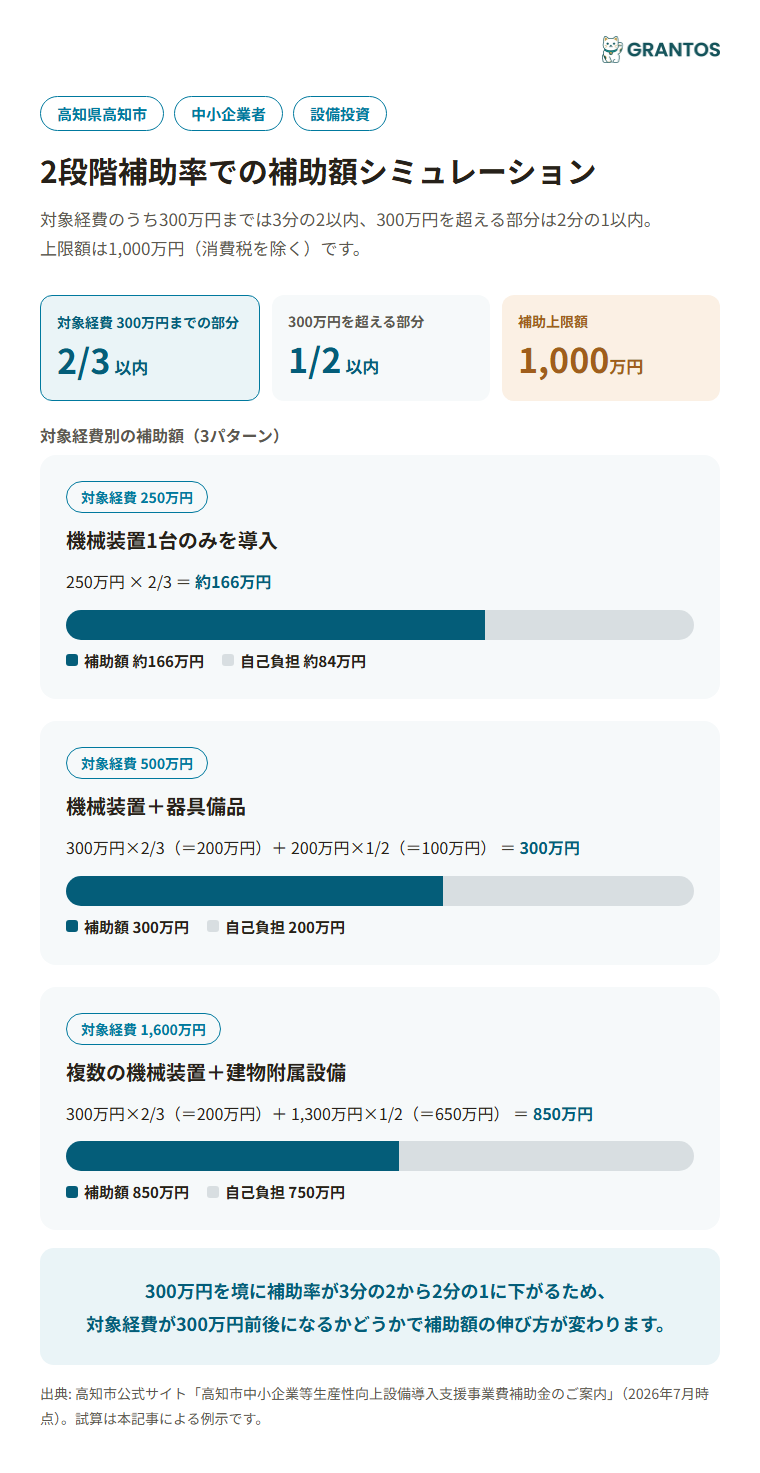Click the GRANTOS cat logo icon

(x=611, y=49)
